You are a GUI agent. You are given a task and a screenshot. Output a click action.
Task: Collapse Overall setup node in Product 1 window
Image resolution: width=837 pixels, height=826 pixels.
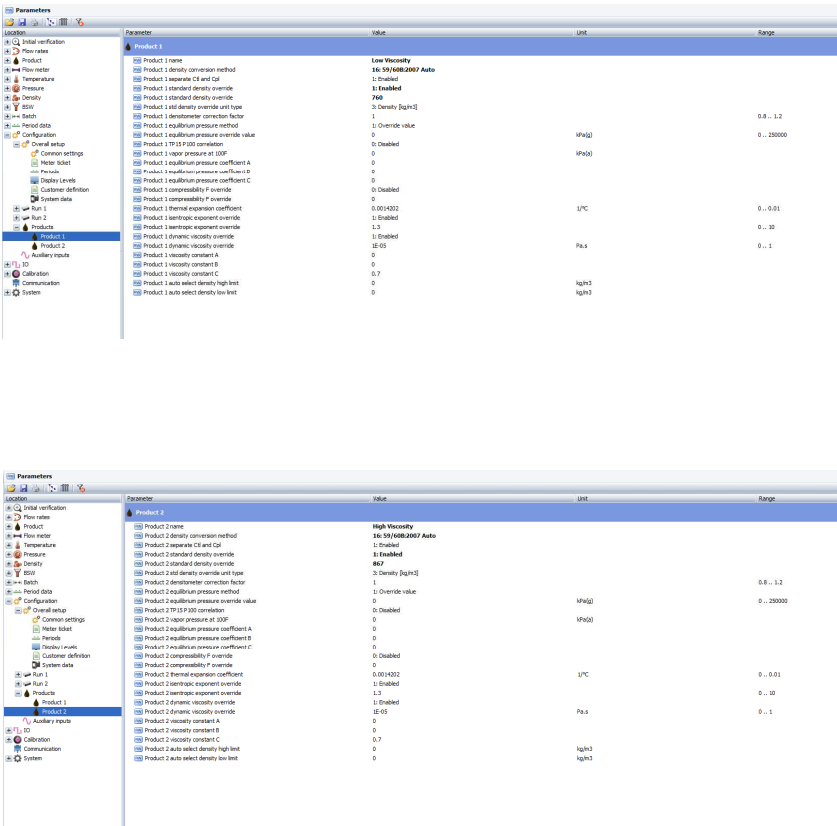coord(17,144)
